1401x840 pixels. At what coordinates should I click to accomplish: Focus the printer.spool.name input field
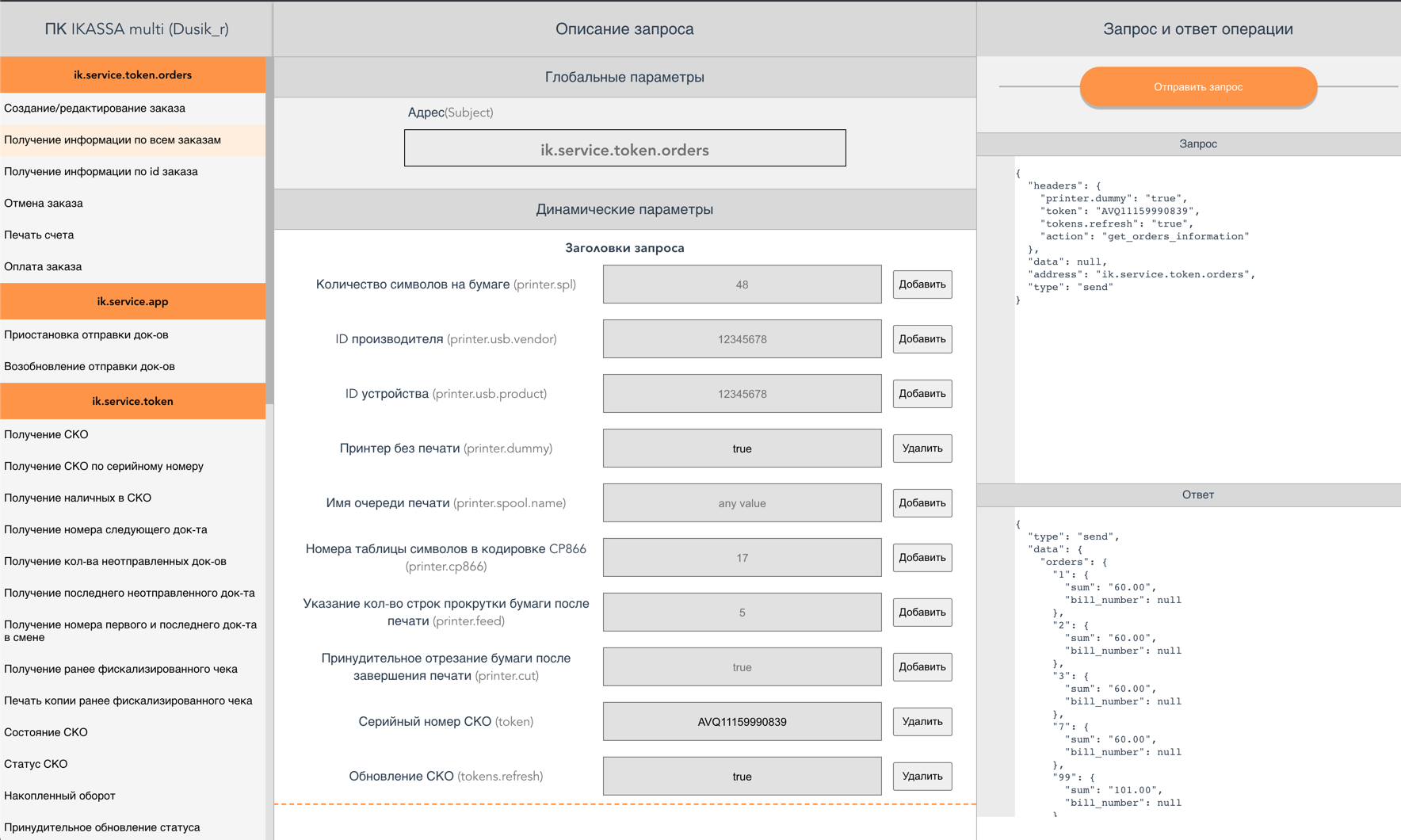tap(742, 503)
